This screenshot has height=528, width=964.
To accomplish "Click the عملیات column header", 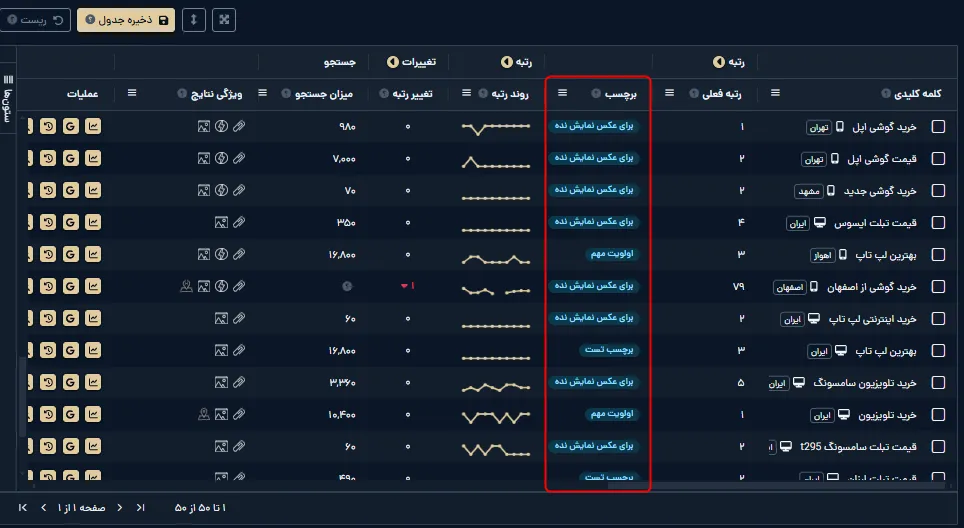I will pos(82,93).
